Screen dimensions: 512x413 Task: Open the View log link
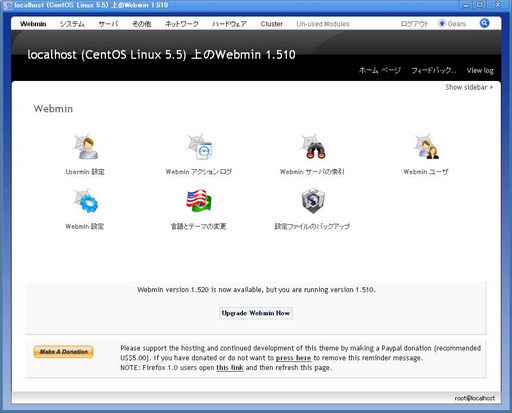[x=480, y=70]
